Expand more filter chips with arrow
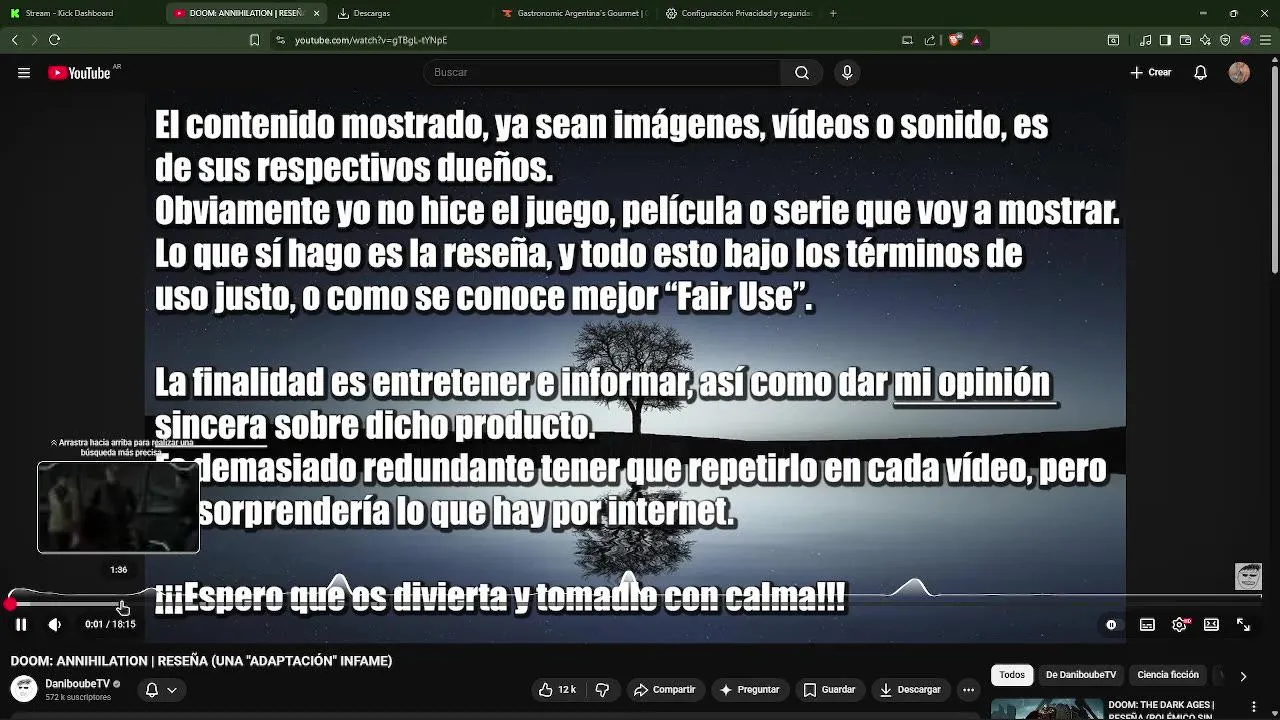The height and width of the screenshot is (720, 1280). click(x=1243, y=676)
